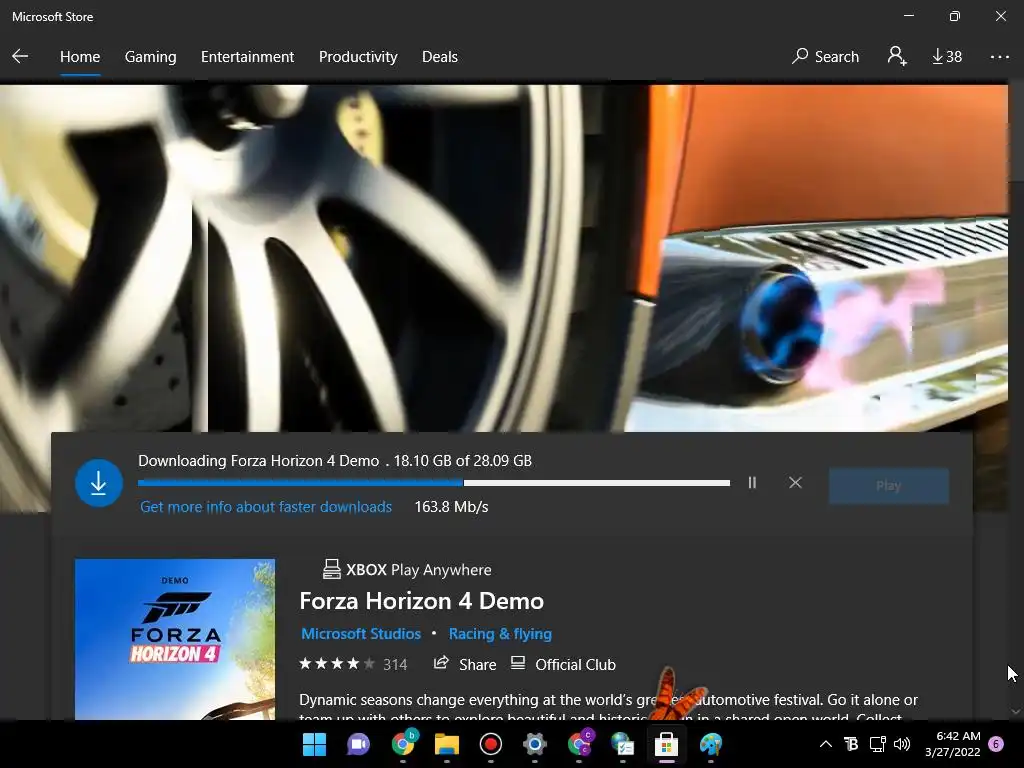Select the Productivity tab
1024x768 pixels.
click(358, 57)
